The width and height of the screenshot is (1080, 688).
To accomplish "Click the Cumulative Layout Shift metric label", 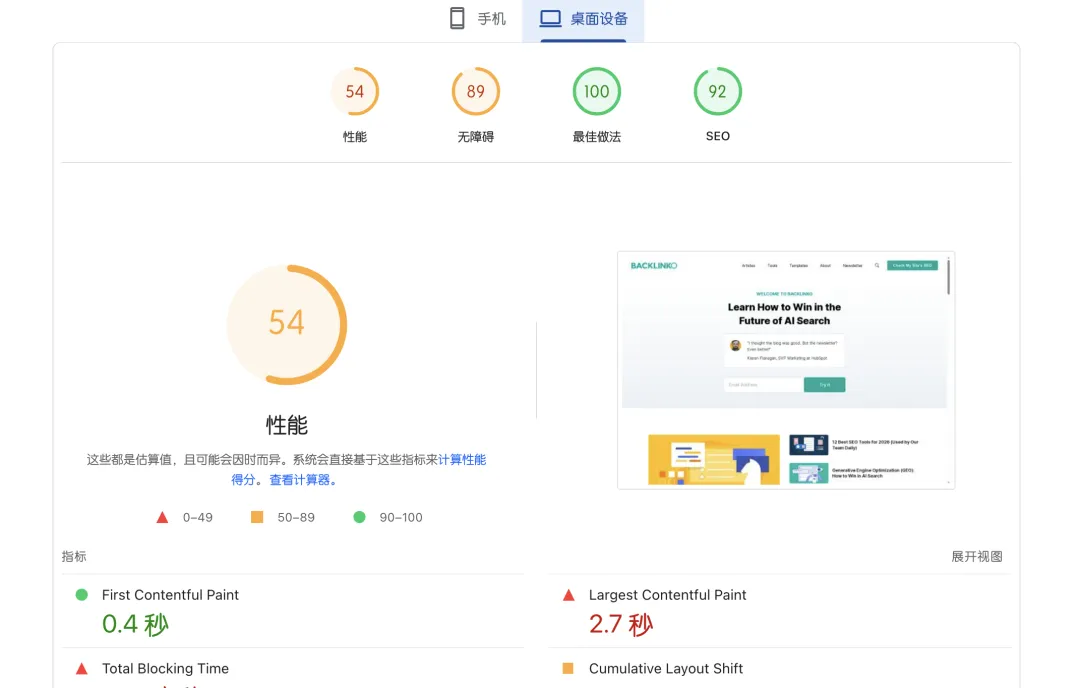I will [665, 668].
